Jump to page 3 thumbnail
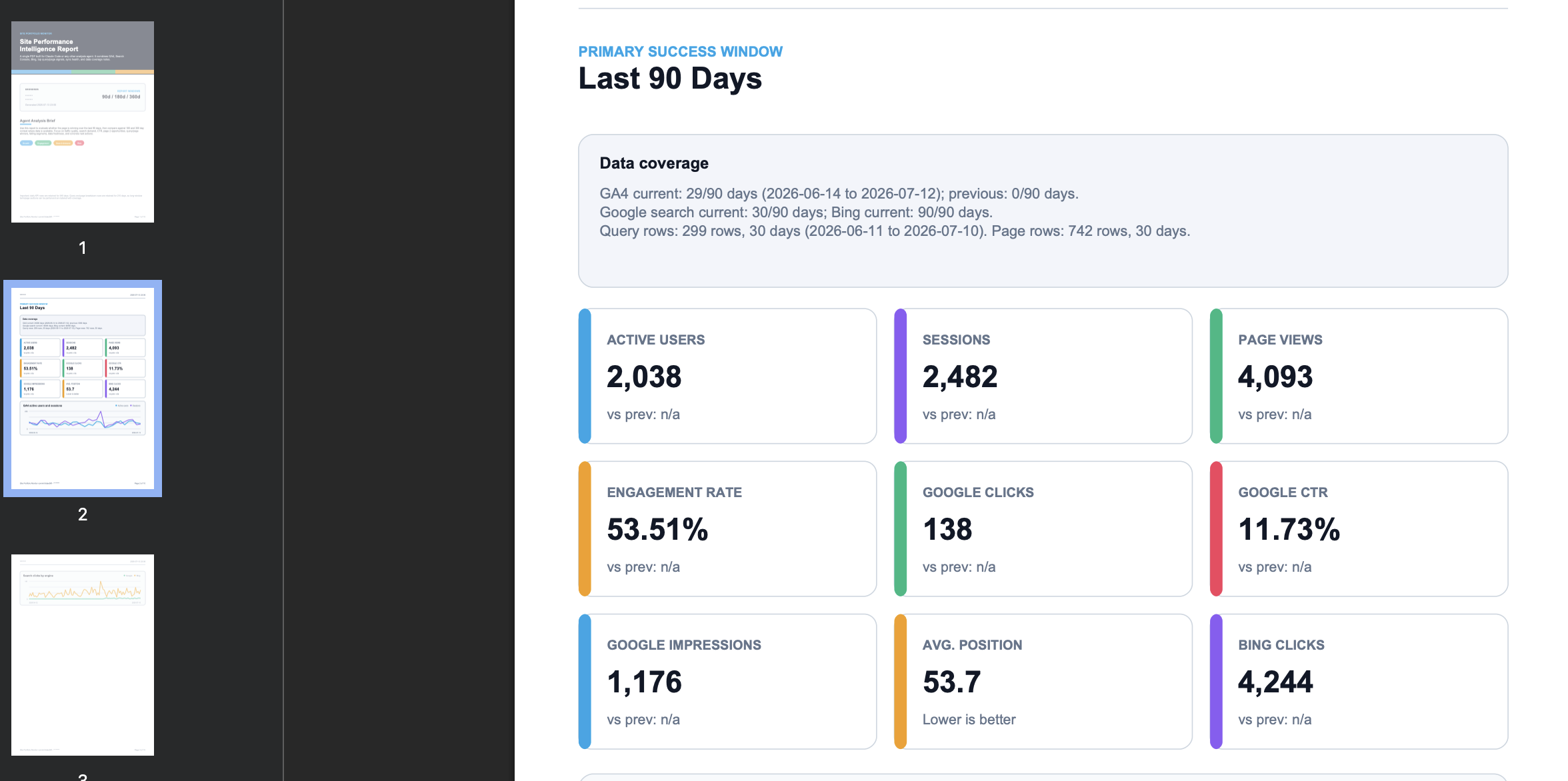Image resolution: width=1568 pixels, height=781 pixels. [x=83, y=655]
